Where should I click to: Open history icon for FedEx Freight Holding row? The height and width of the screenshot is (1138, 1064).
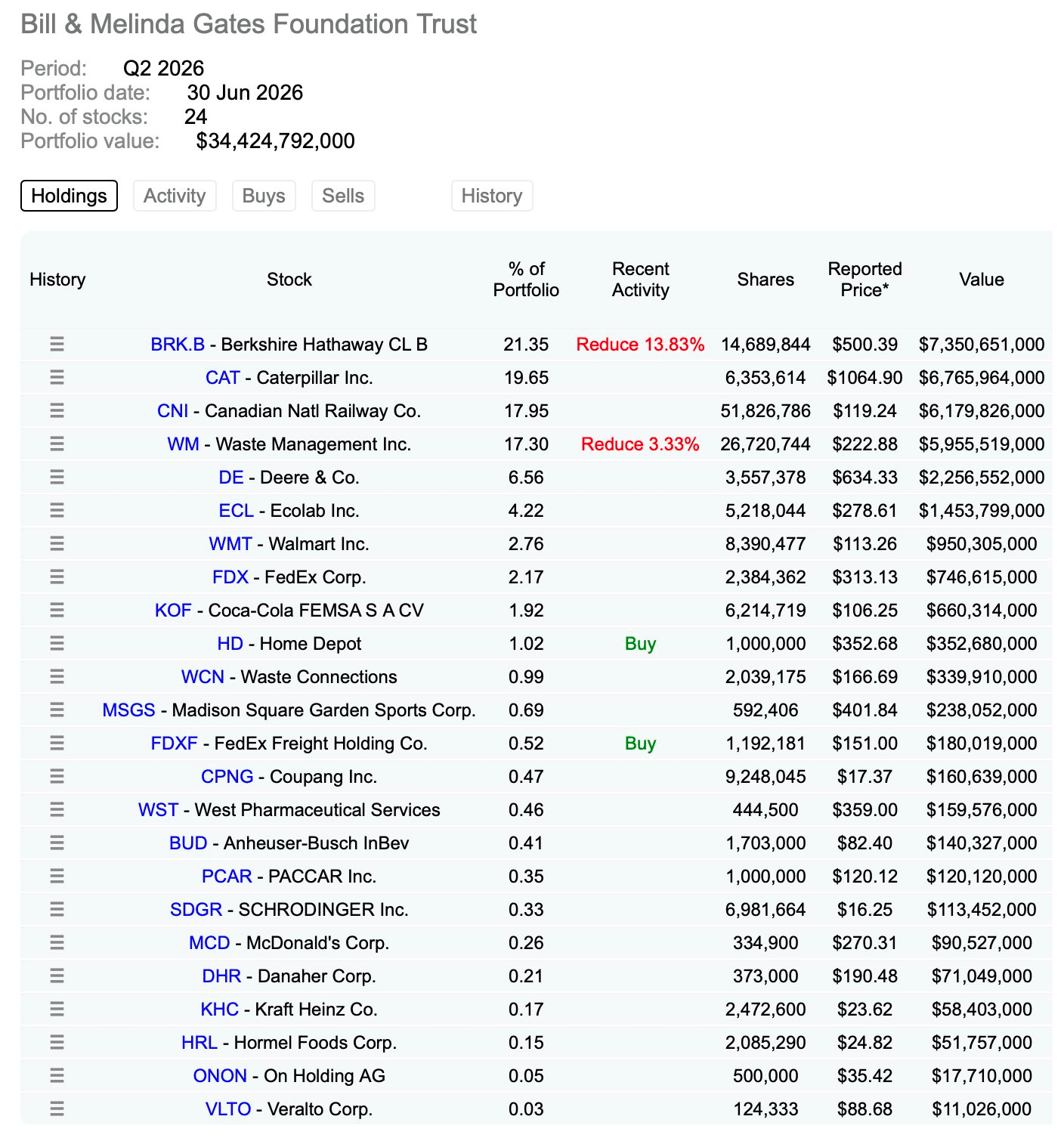point(57,744)
